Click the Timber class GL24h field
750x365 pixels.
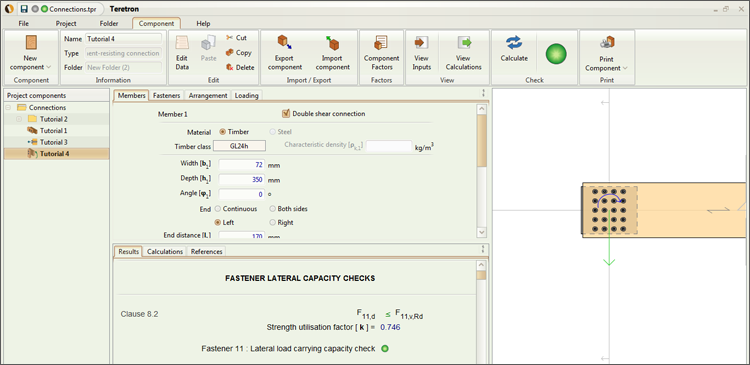[x=239, y=146]
